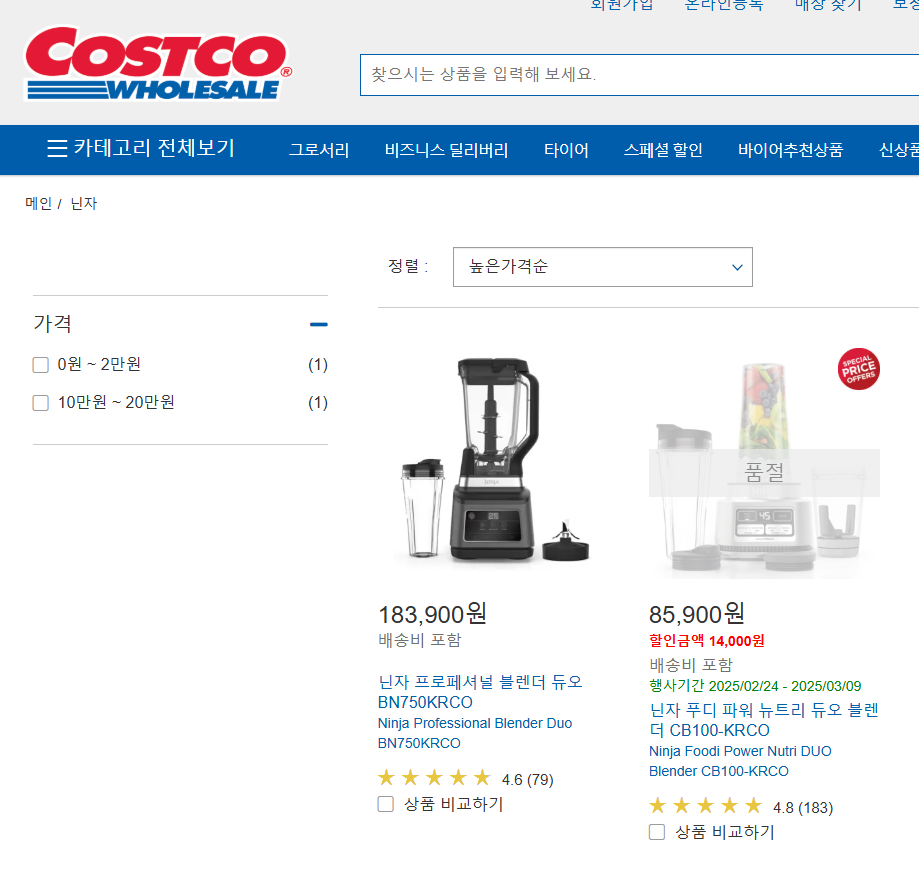Check the 10만원 ~ 20만원 price filter
Image resolution: width=919 pixels, height=882 pixels.
pos(40,403)
